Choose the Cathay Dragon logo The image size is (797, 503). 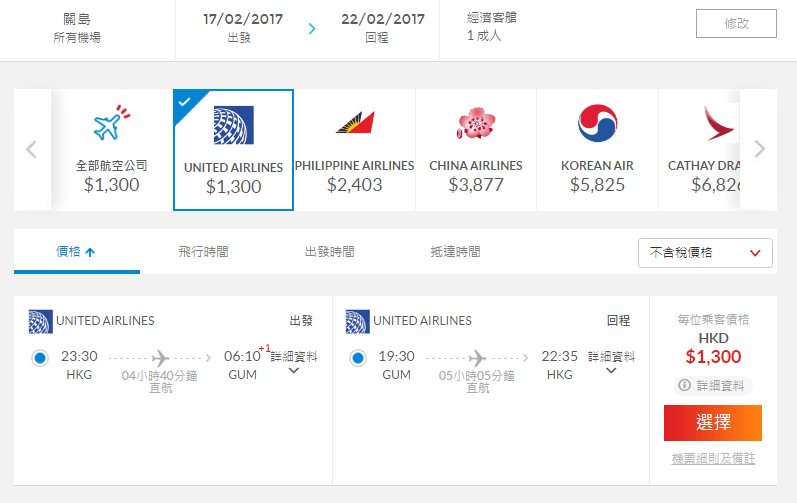(719, 123)
